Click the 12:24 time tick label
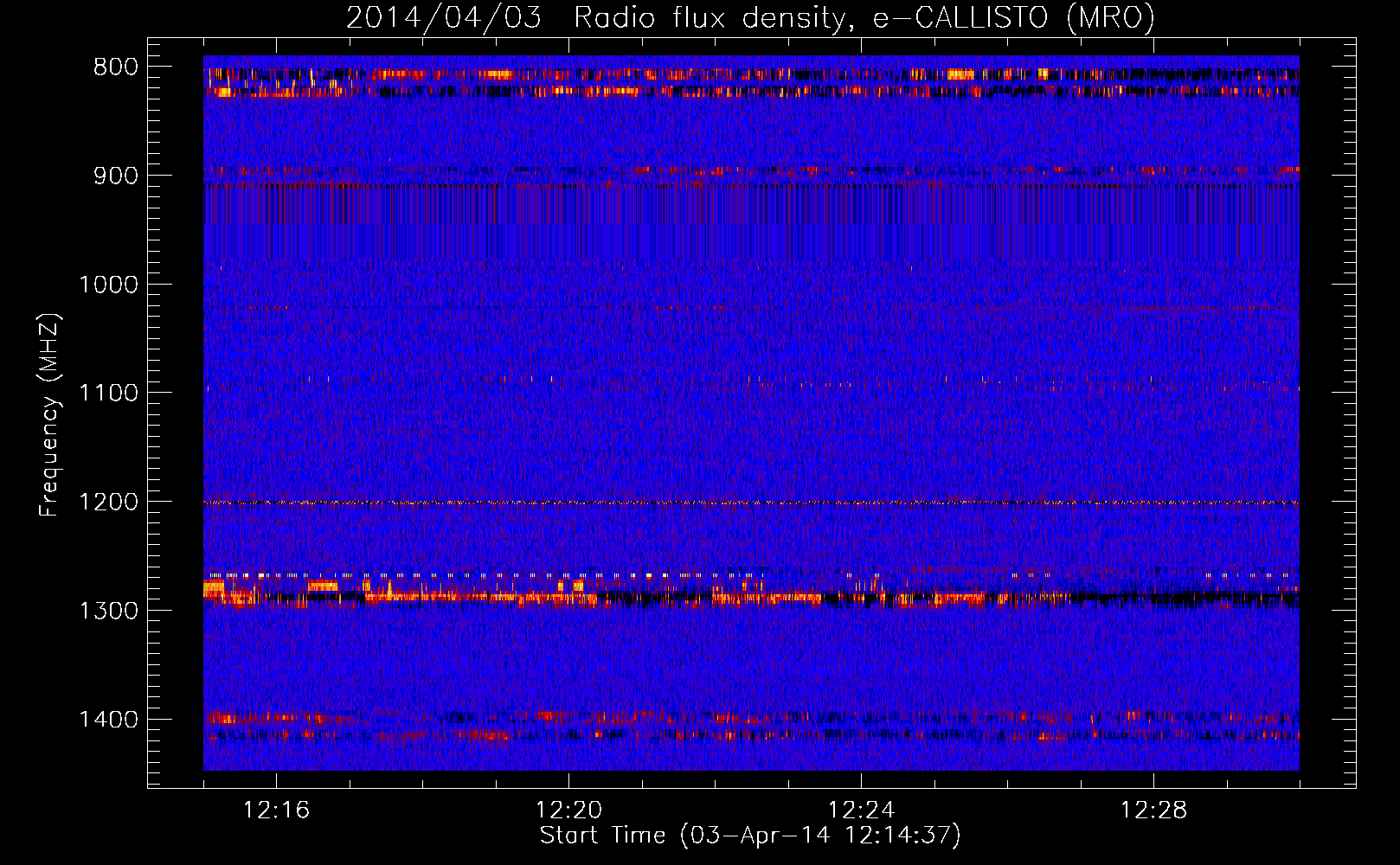1400x865 pixels. tap(861, 811)
